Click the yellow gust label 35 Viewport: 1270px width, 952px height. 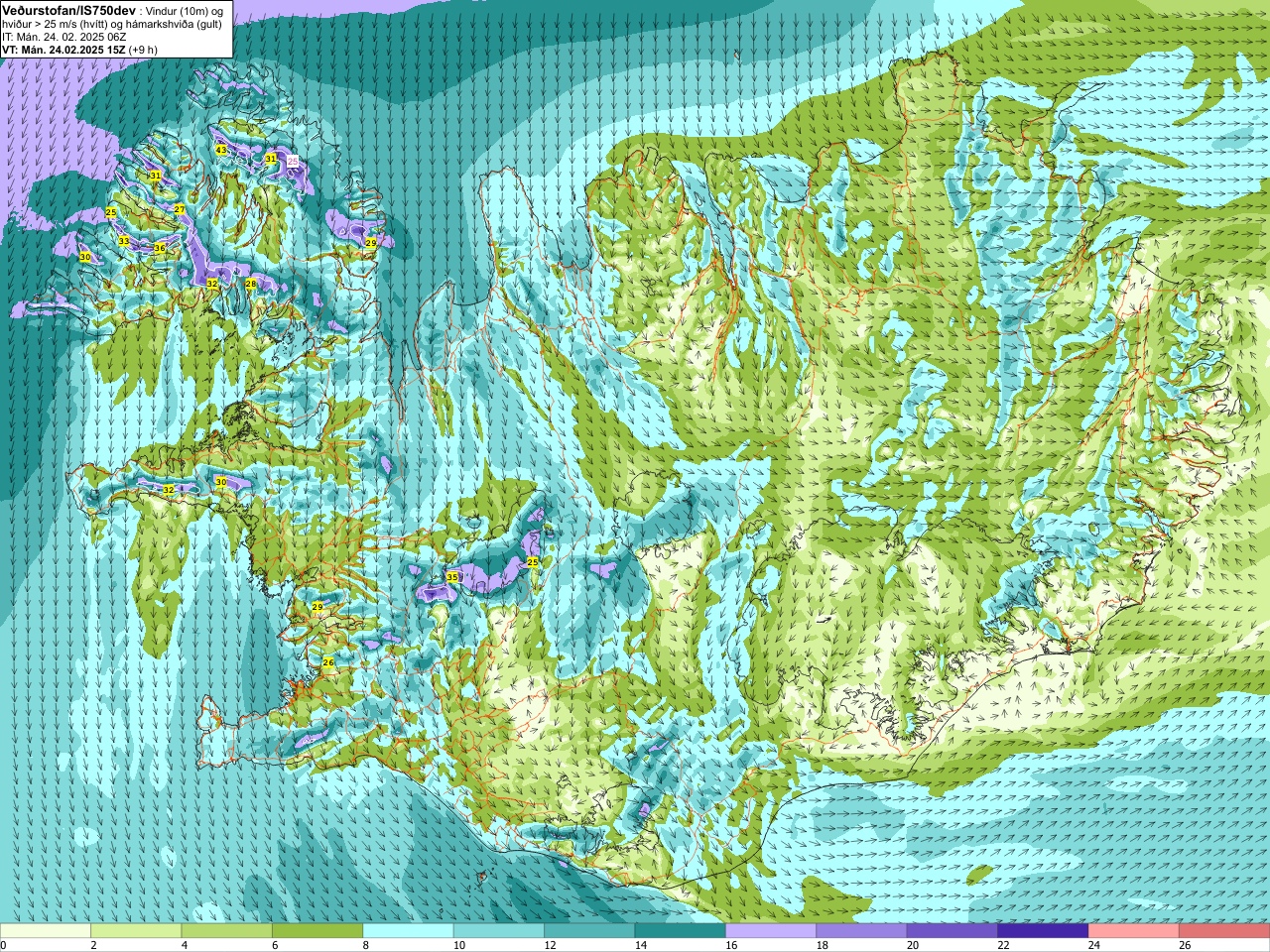[452, 576]
